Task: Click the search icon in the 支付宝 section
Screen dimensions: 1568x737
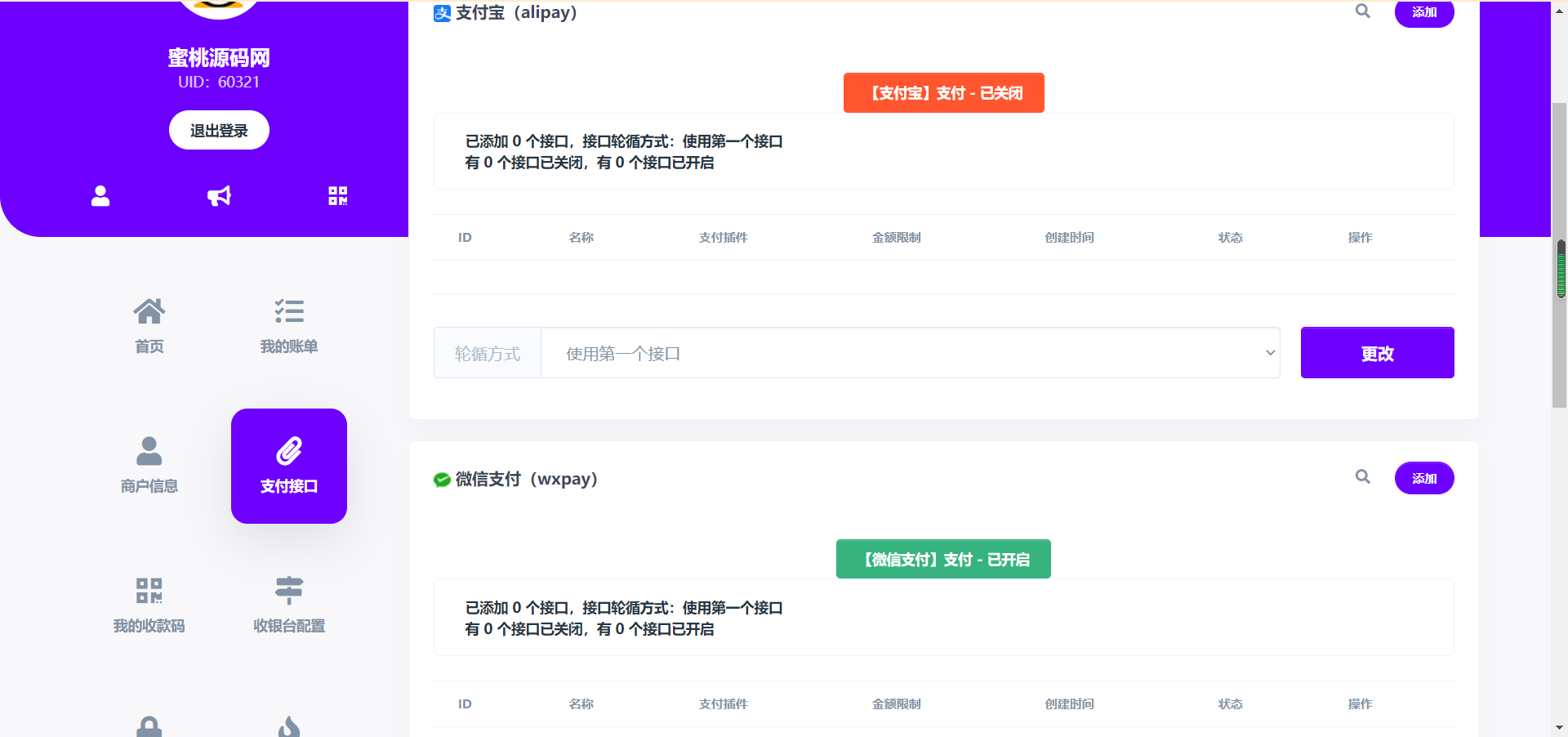Action: pyautogui.click(x=1362, y=11)
